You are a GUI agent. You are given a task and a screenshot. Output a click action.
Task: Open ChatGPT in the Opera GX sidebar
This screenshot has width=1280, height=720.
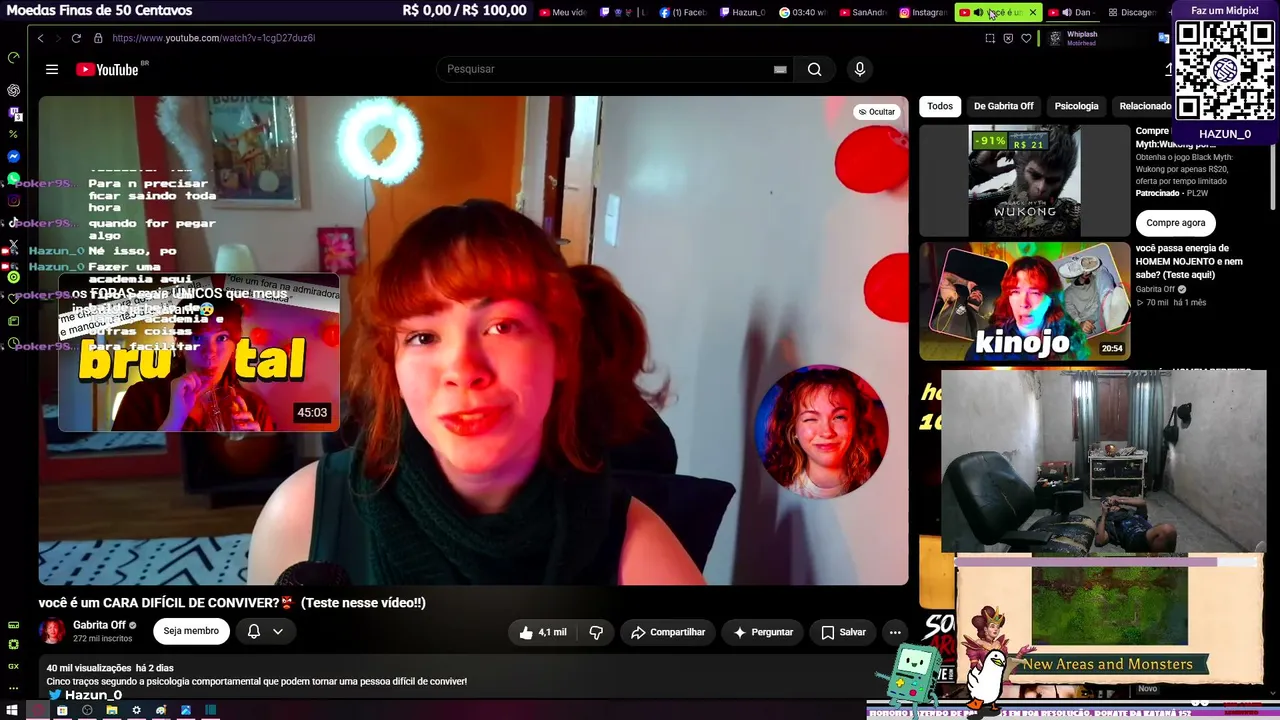pyautogui.click(x=13, y=90)
